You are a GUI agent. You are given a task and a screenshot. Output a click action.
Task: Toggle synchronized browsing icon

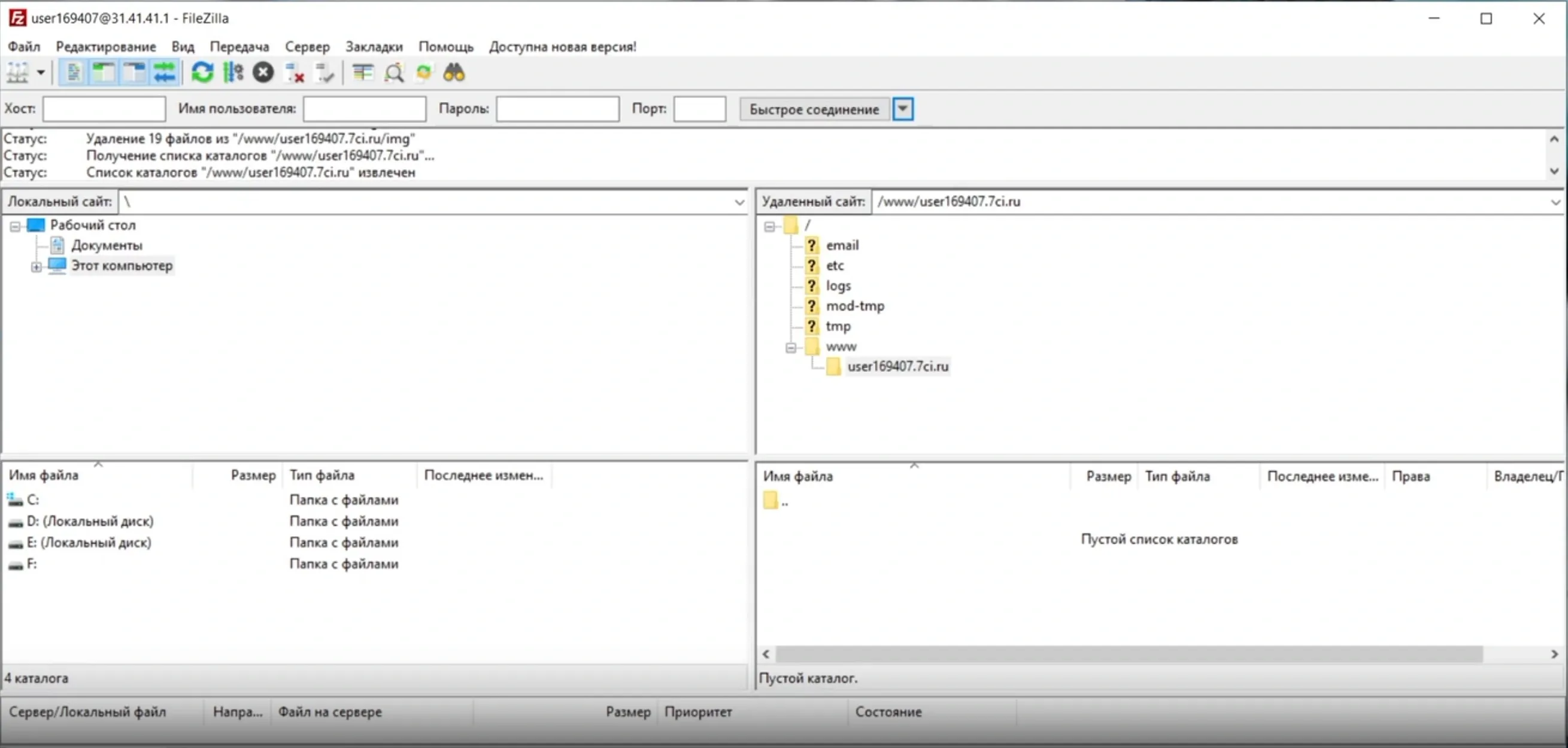(424, 73)
